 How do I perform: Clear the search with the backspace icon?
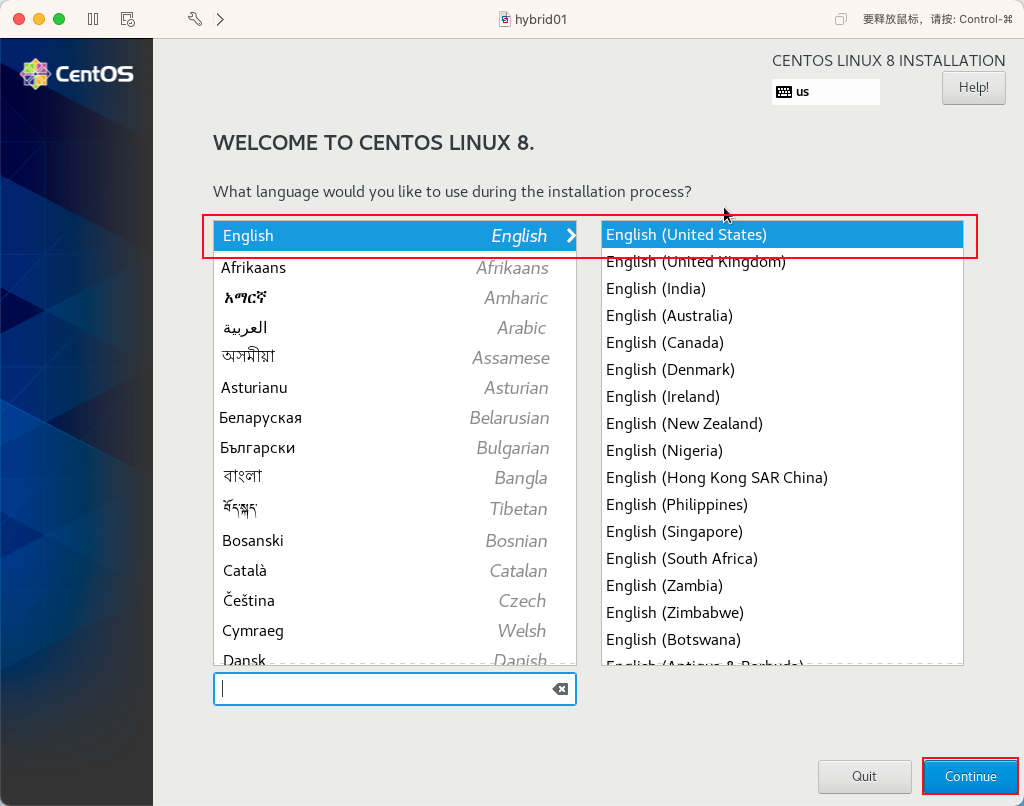tap(561, 689)
